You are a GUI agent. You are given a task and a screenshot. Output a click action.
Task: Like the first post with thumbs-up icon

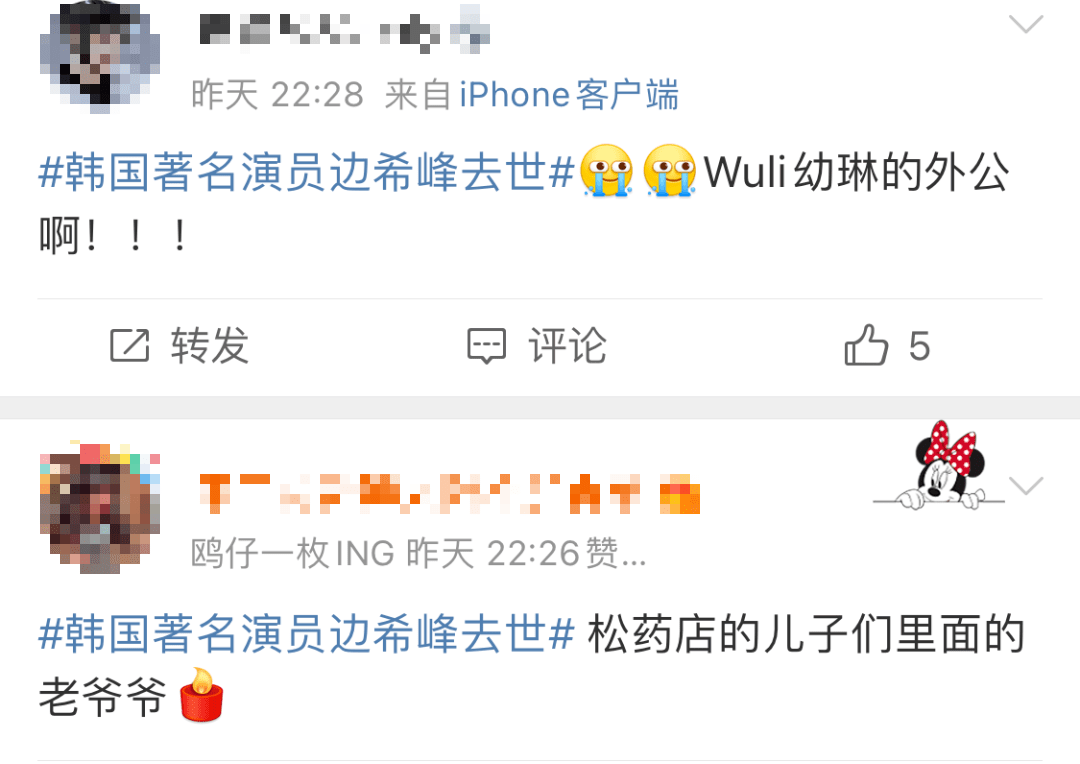pos(866,344)
